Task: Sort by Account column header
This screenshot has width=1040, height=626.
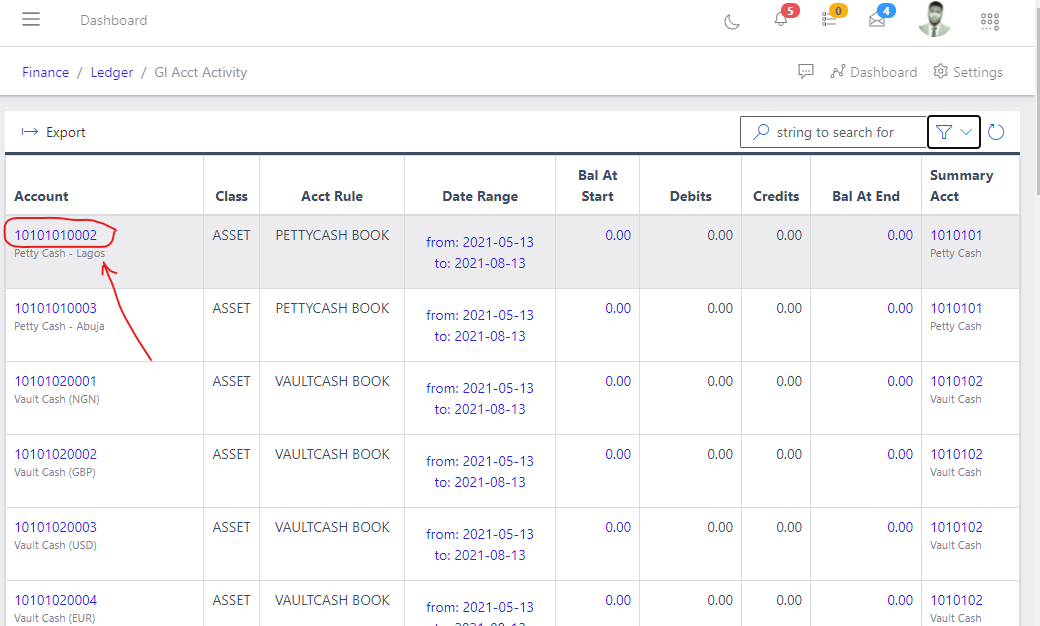Action: click(42, 196)
